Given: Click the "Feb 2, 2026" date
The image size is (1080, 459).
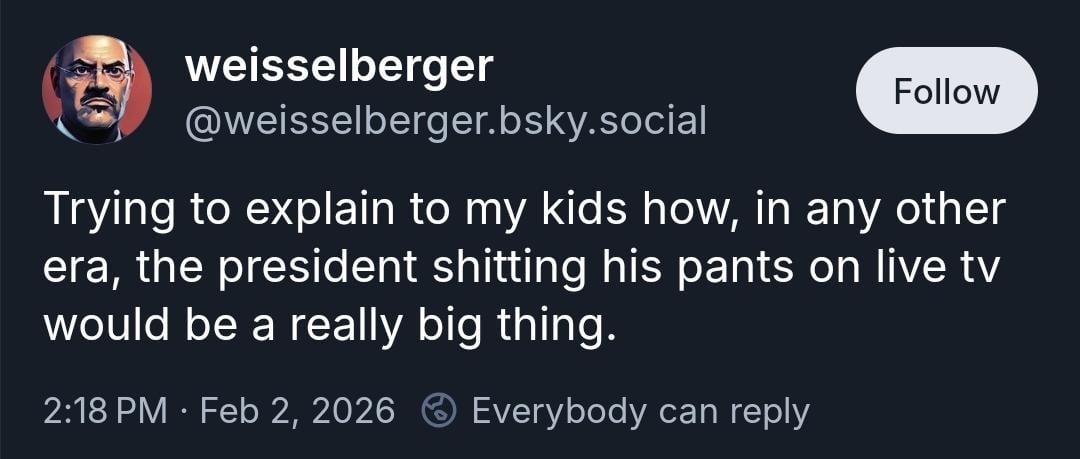Looking at the screenshot, I should tap(297, 411).
